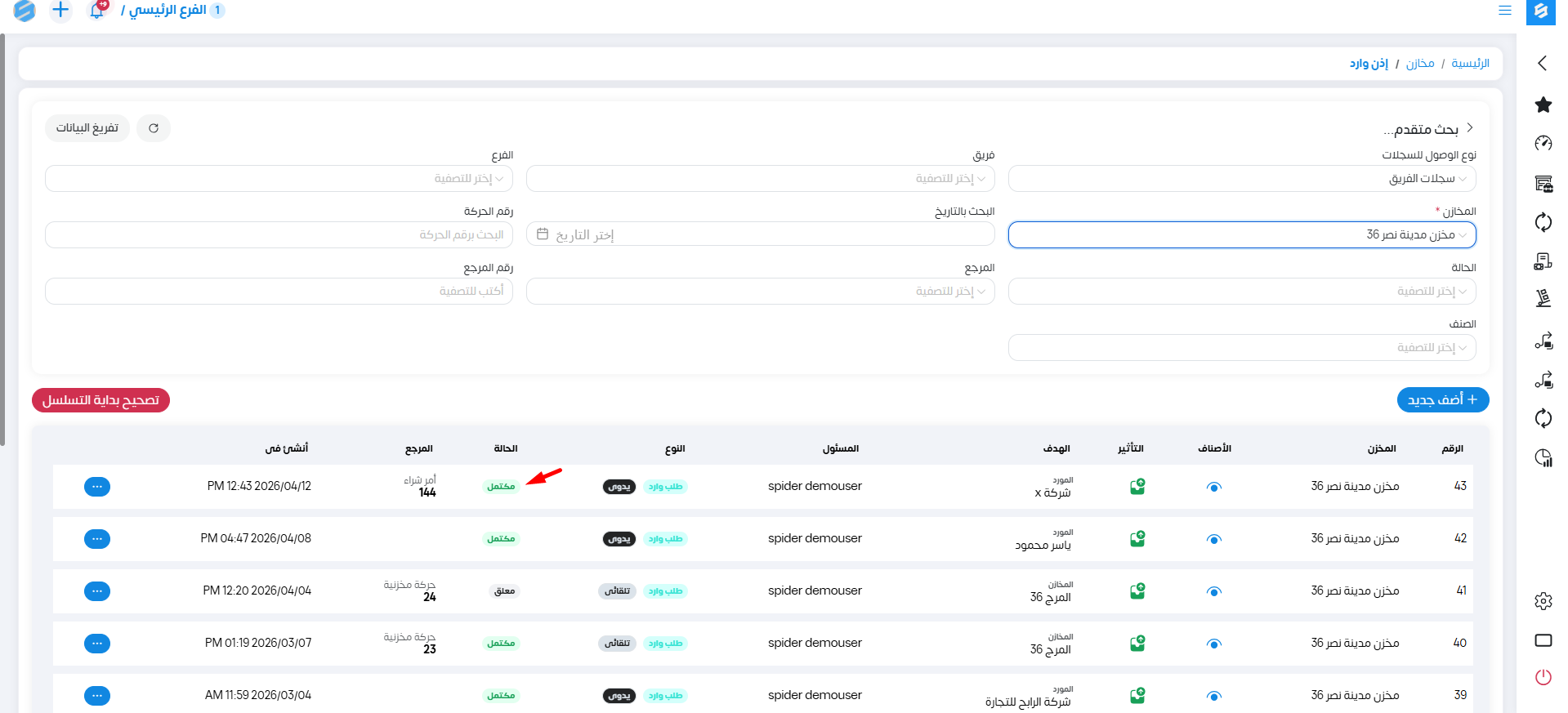Click the refresh icon beside تفريغ البيانات
Image resolution: width=1568 pixels, height=713 pixels.
point(154,128)
